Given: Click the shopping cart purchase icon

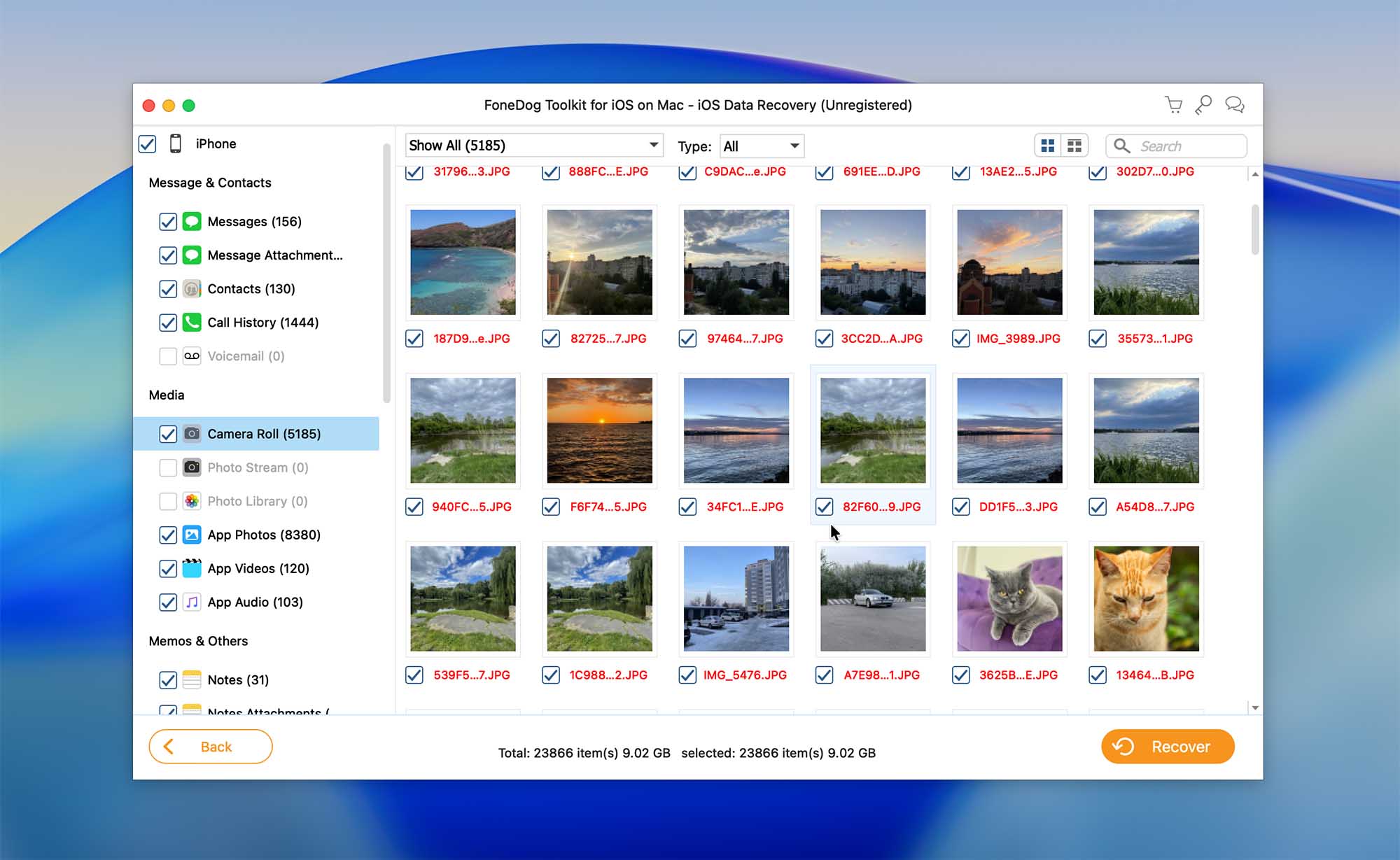Looking at the screenshot, I should click(1174, 105).
